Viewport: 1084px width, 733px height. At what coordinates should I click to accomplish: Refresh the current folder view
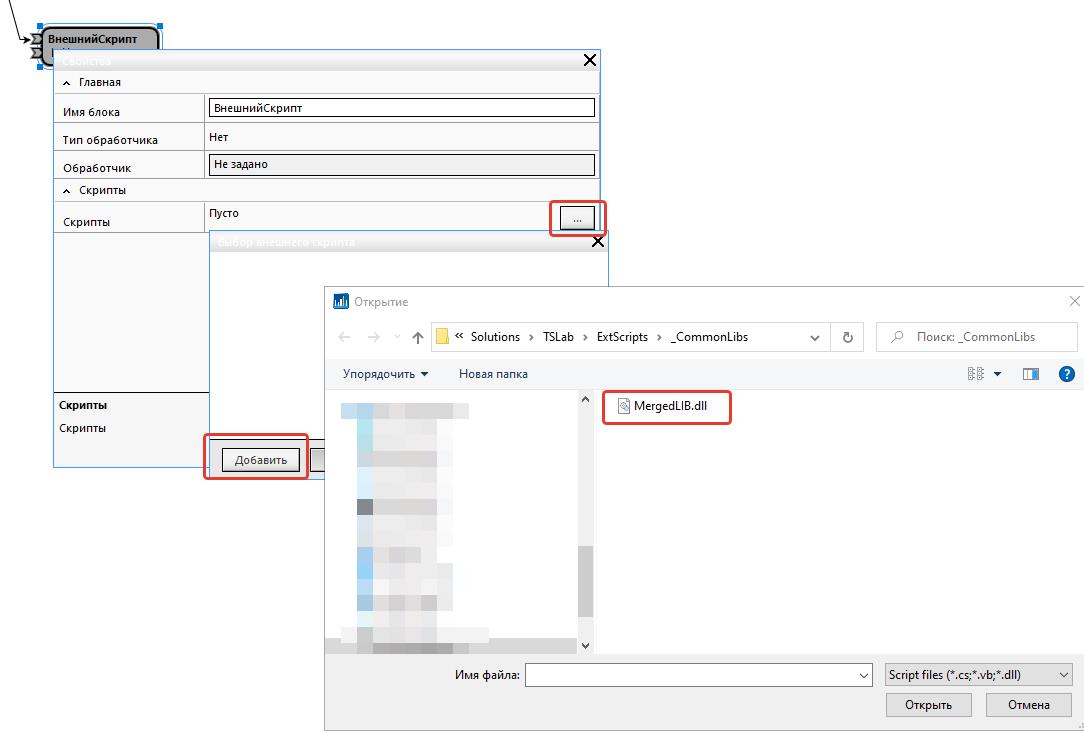pyautogui.click(x=848, y=337)
